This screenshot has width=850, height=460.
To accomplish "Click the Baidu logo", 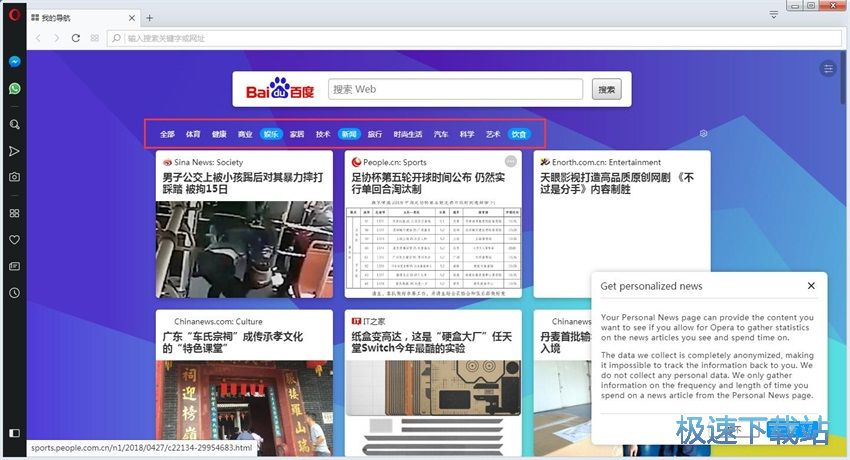I will pos(280,89).
